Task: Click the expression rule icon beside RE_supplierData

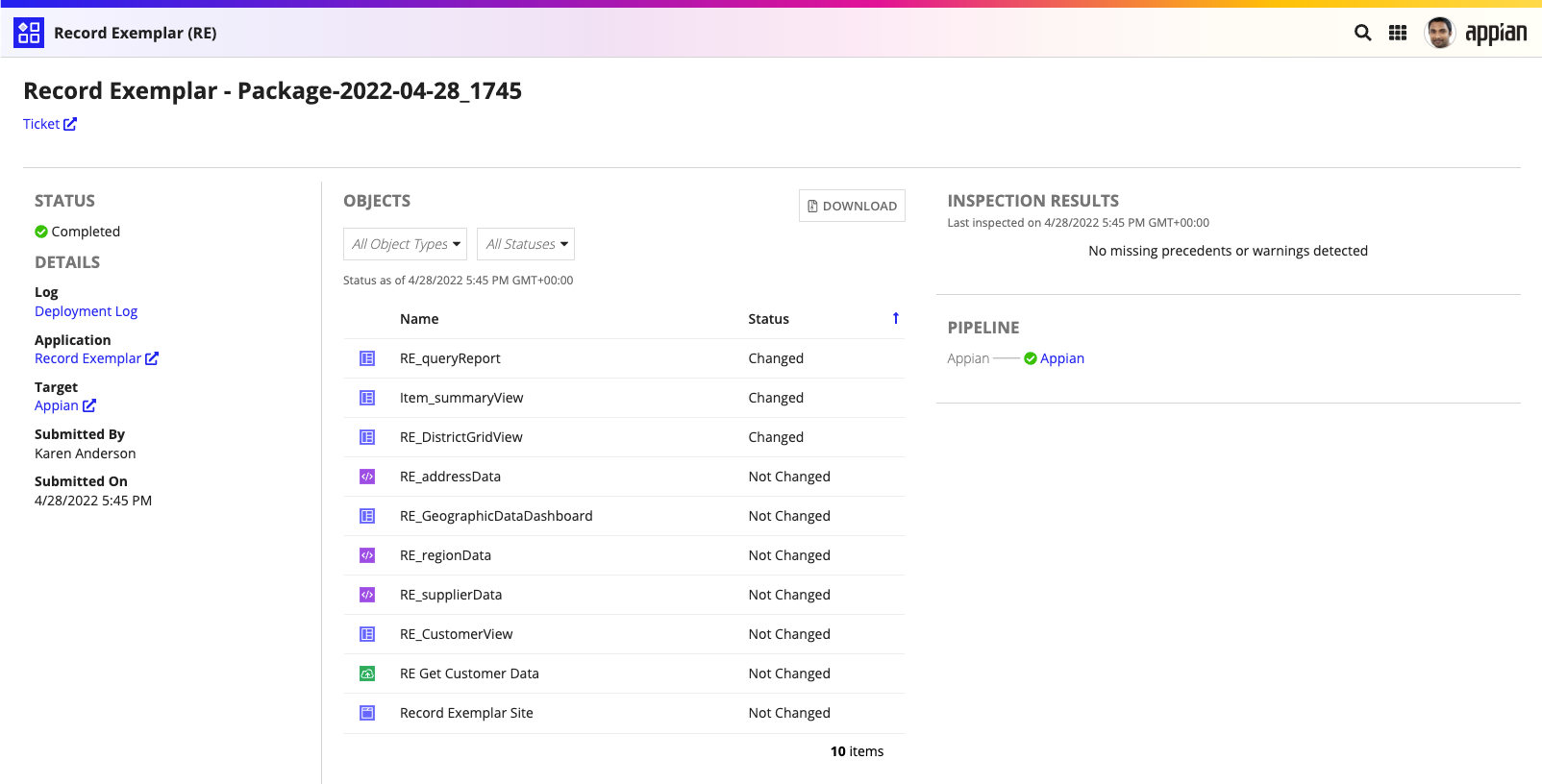Action: coord(367,595)
